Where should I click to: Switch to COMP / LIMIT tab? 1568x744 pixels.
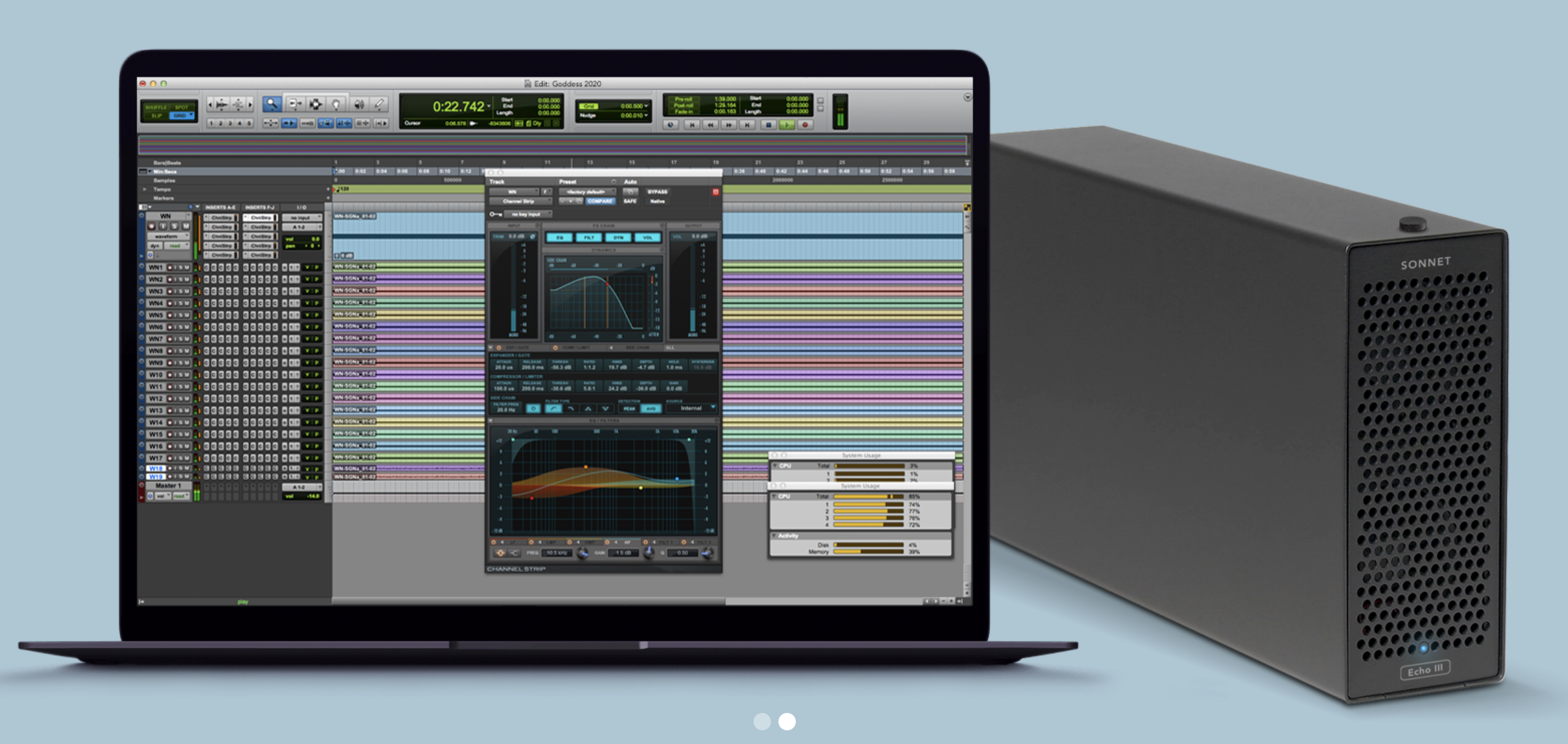pos(575,348)
